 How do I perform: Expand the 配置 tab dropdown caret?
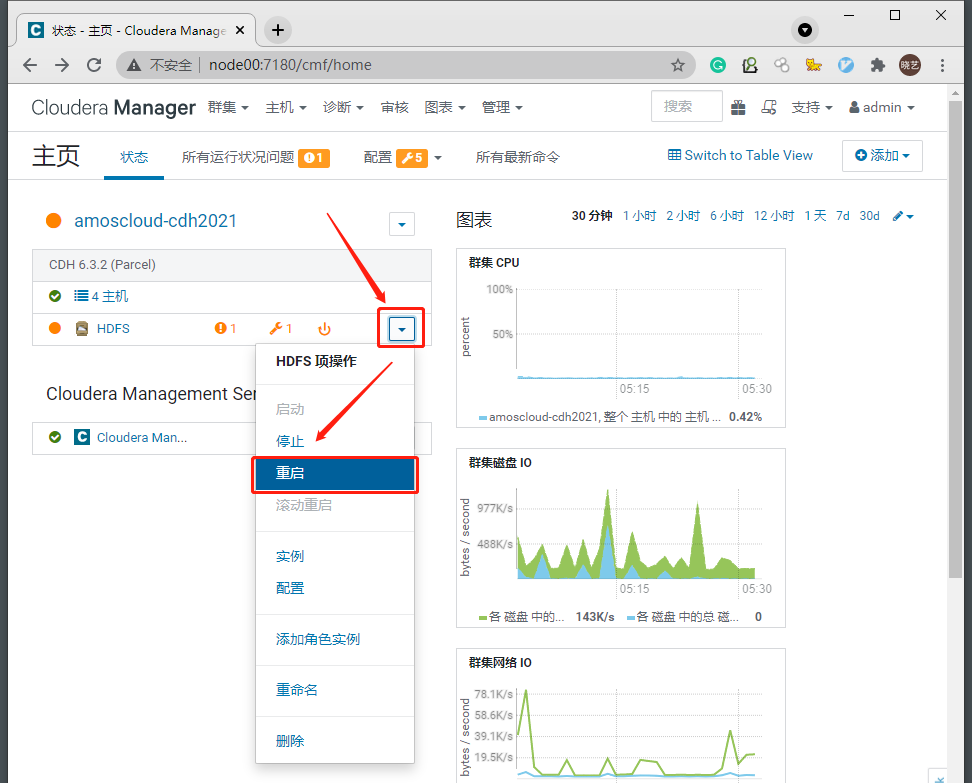(x=438, y=157)
